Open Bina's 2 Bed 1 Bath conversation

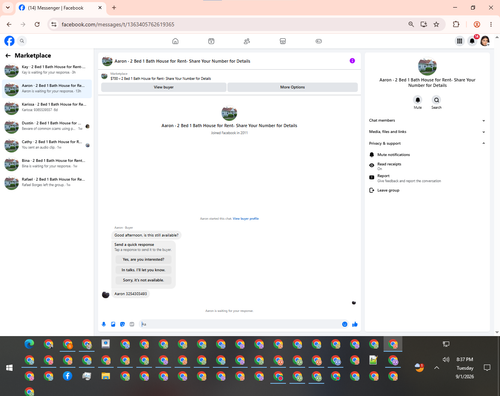[47, 163]
